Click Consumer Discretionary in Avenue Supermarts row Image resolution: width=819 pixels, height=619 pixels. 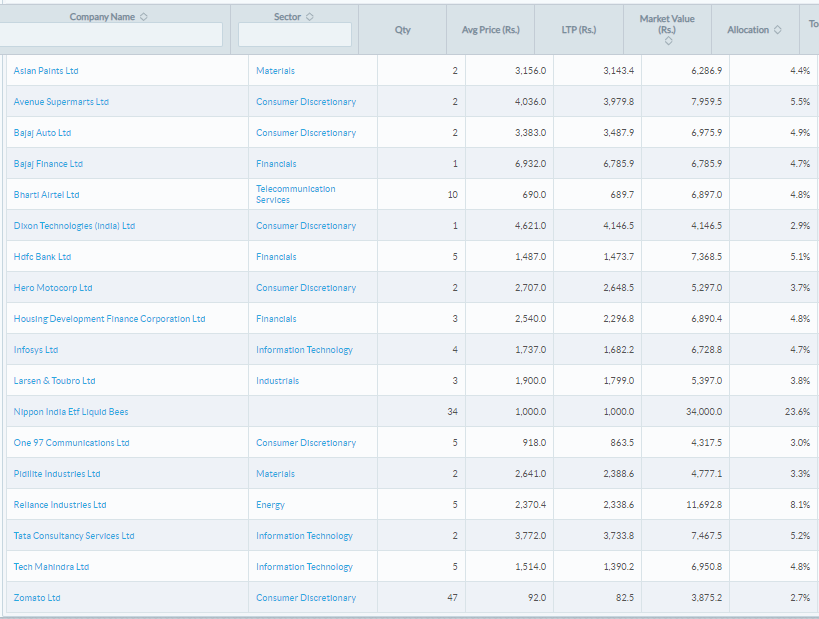coord(306,102)
